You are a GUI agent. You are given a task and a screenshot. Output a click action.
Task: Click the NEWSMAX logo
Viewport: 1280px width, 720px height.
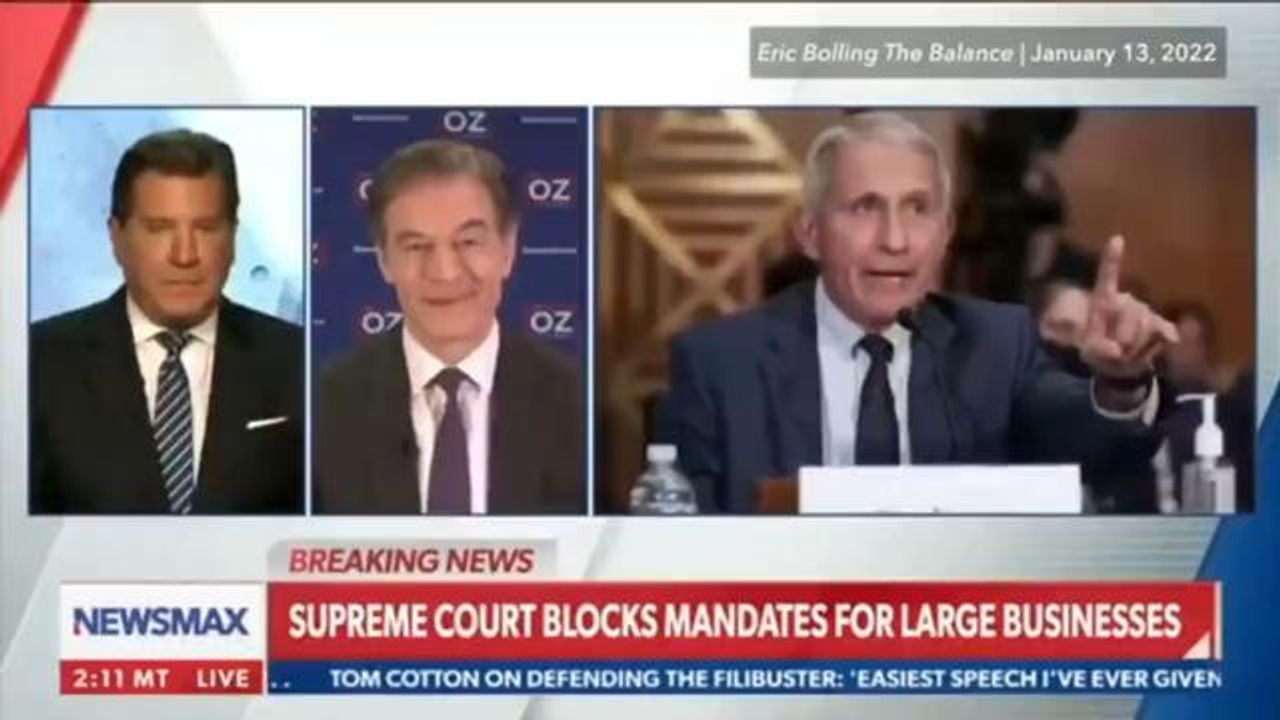pyautogui.click(x=161, y=622)
